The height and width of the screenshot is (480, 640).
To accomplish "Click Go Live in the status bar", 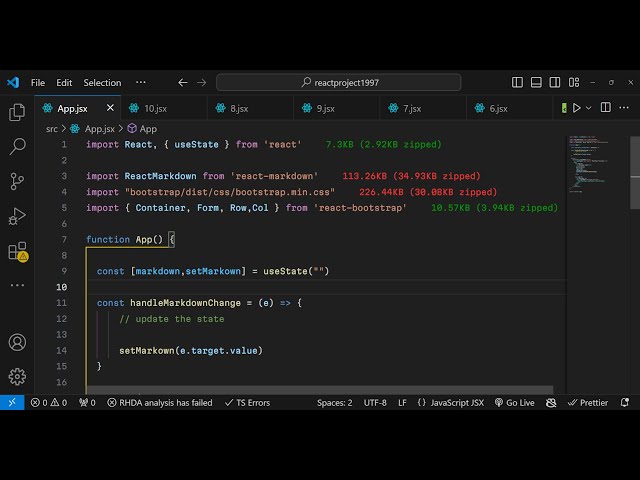I will (x=514, y=402).
